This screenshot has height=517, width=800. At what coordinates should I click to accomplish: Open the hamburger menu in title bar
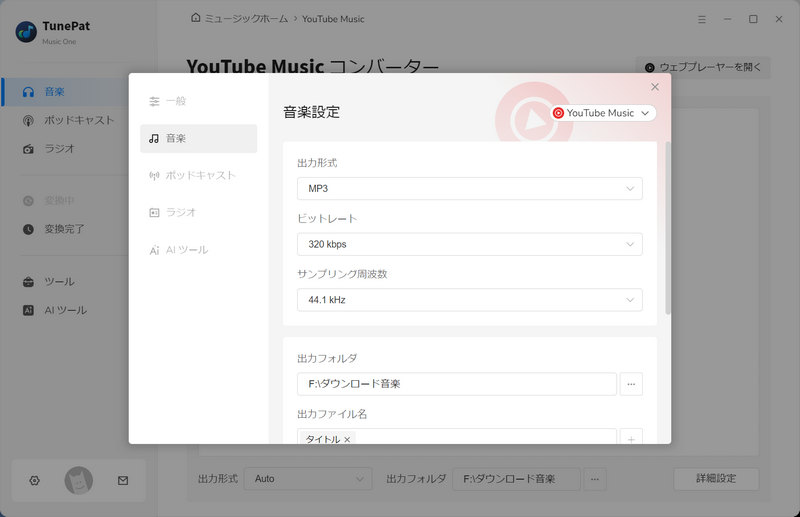point(702,19)
